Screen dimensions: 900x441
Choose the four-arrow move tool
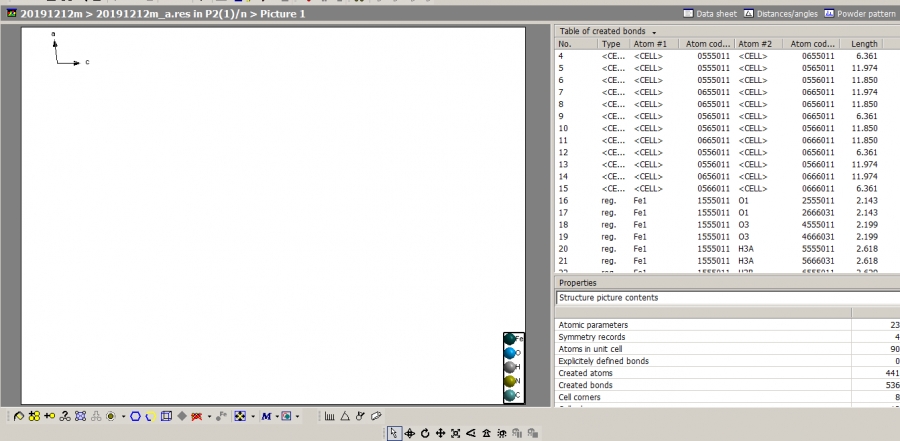pos(440,433)
